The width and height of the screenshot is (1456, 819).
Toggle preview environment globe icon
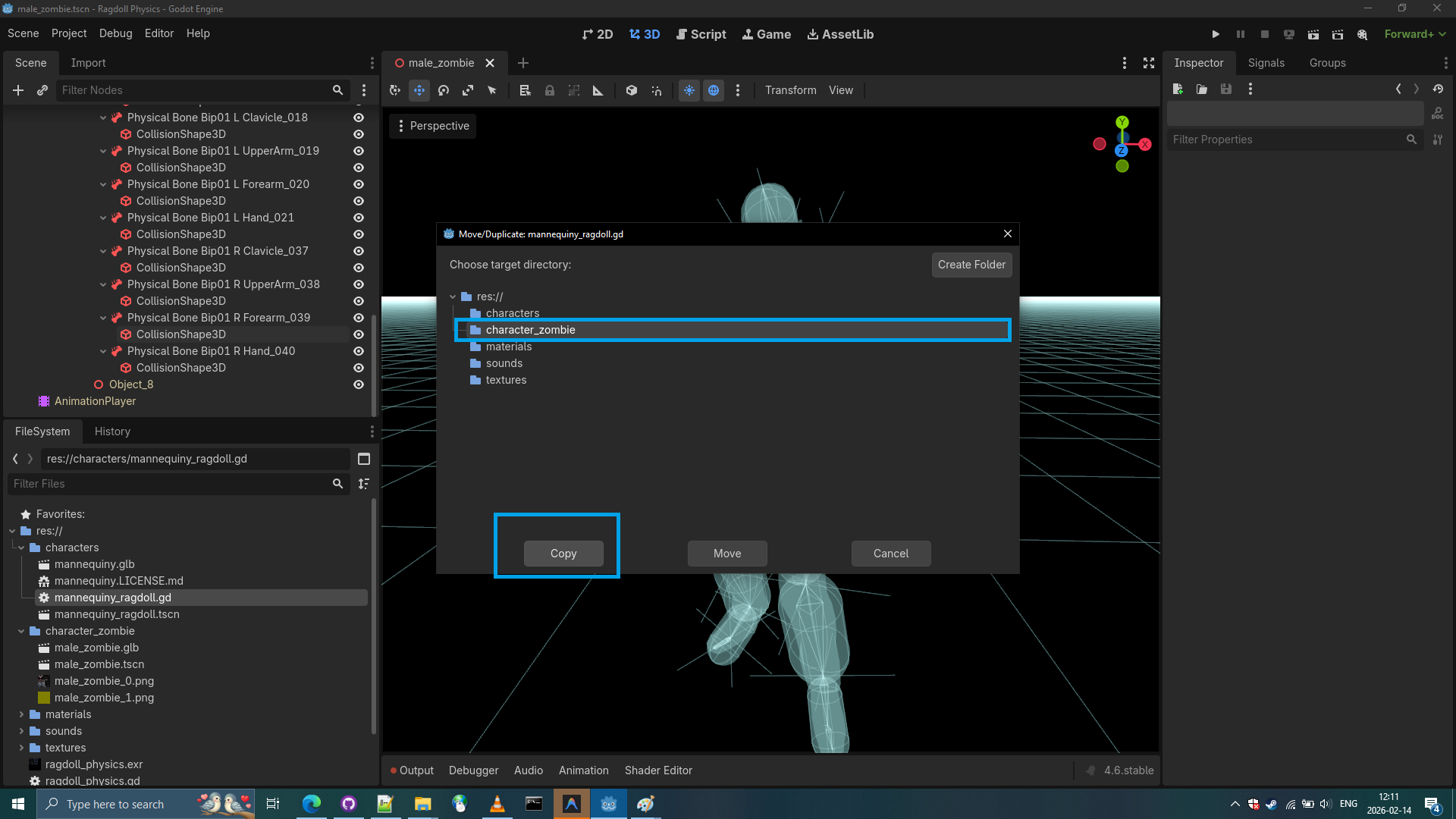tap(714, 90)
